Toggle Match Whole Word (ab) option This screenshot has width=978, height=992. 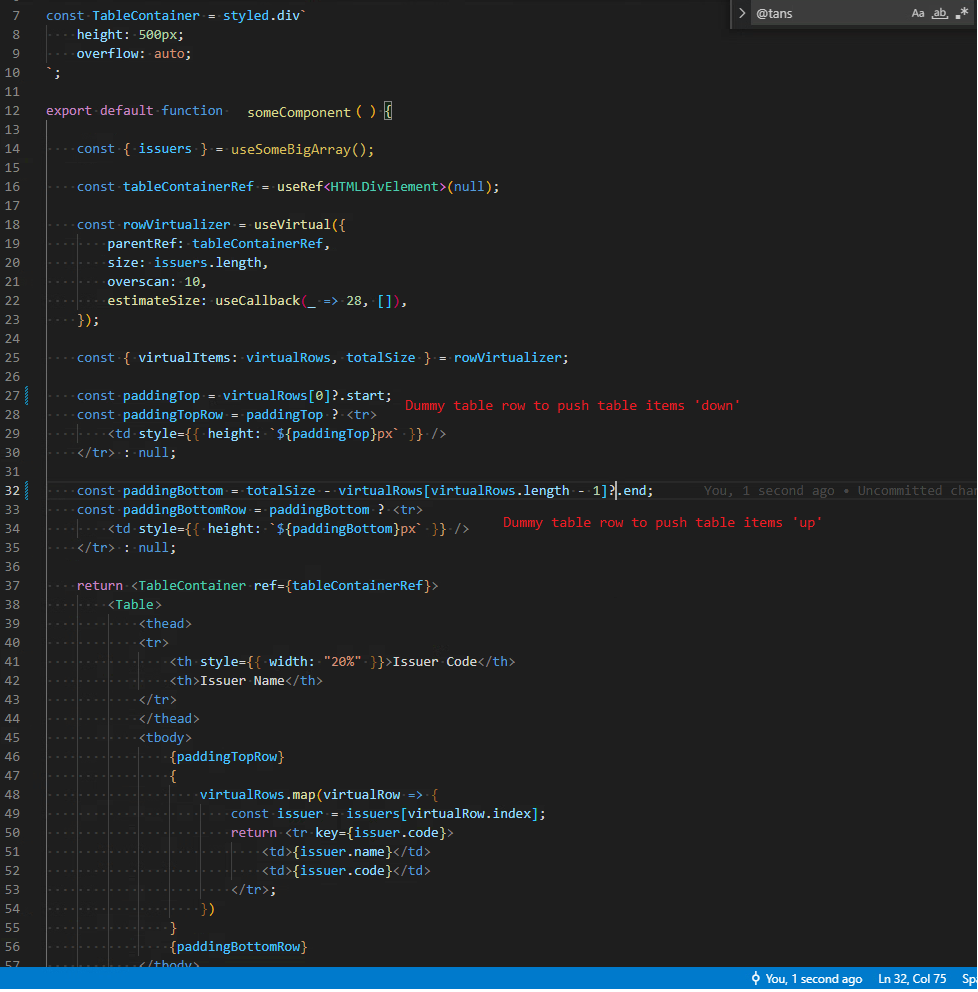click(940, 13)
